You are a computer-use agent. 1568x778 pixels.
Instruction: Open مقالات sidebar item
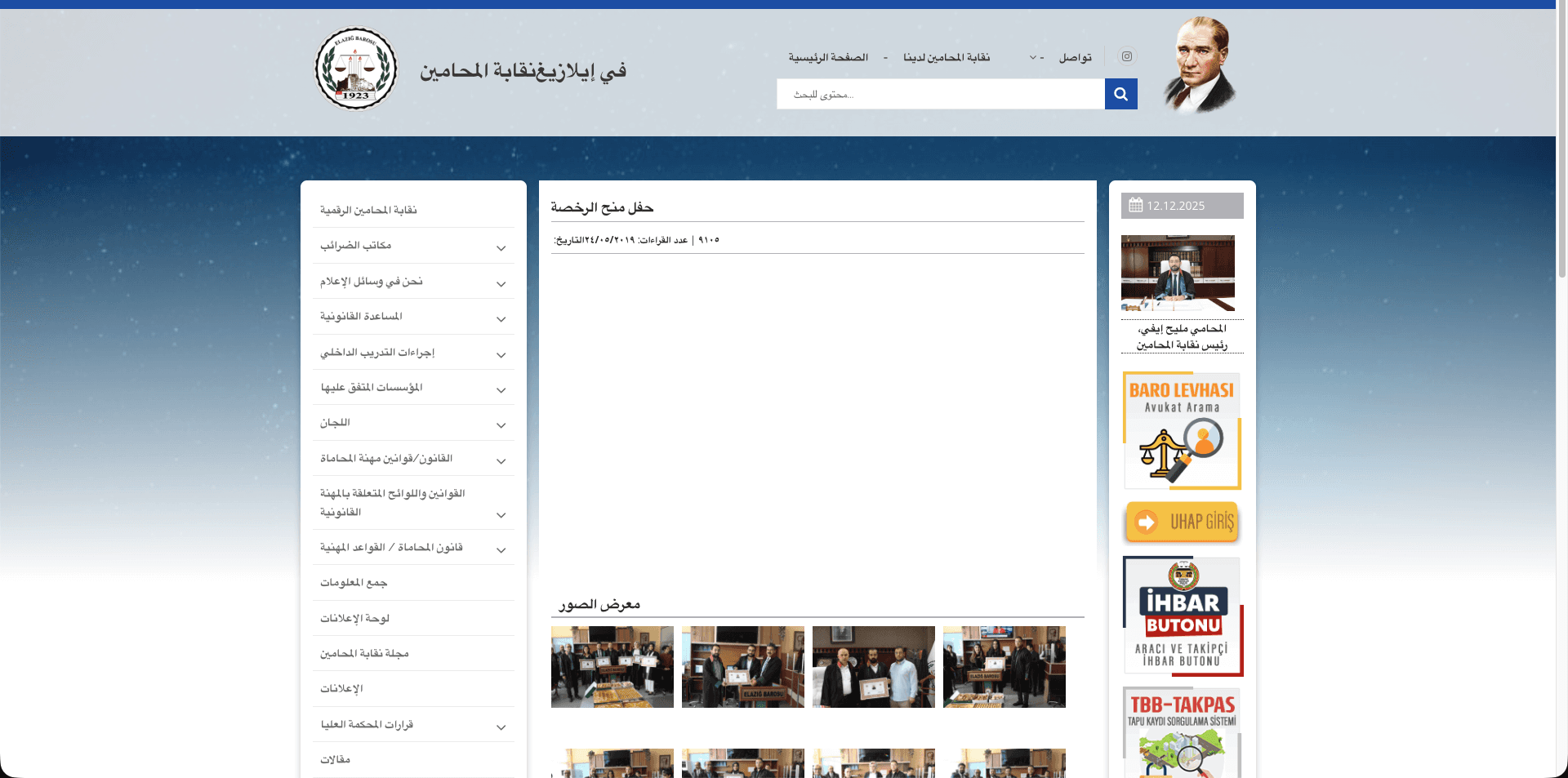[335, 759]
